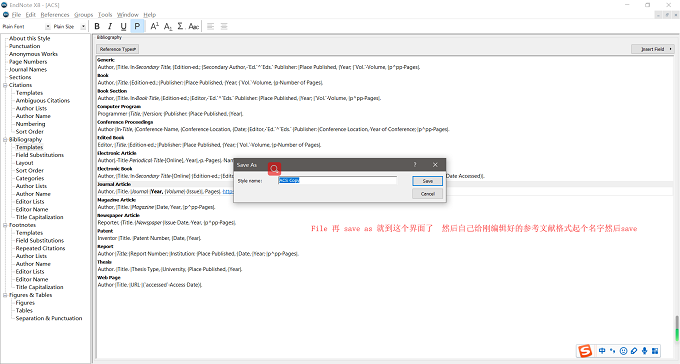
Task: Open the Tools menu
Action: coord(105,15)
